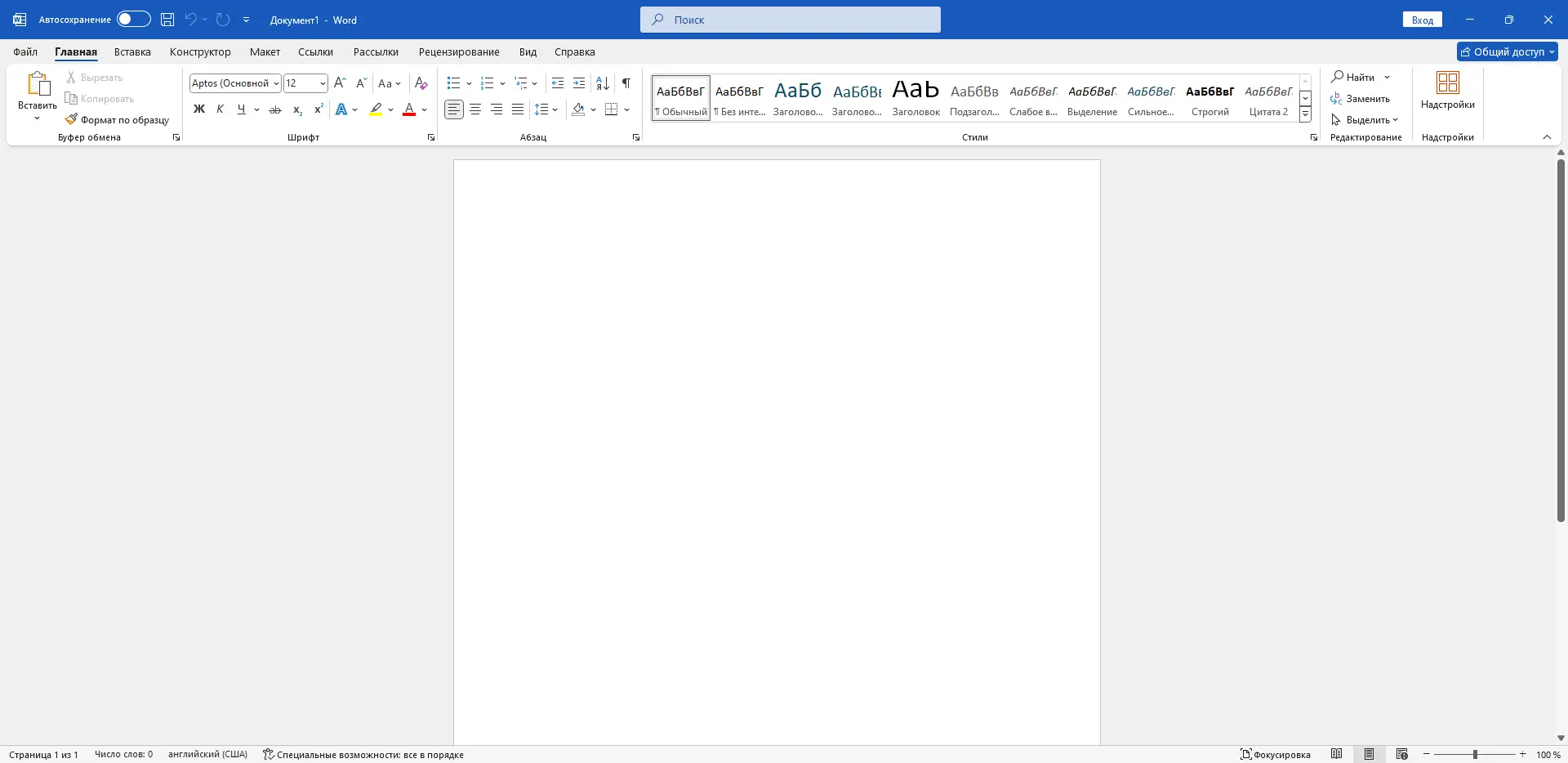
Task: Click into the Поиск search field
Action: (x=791, y=20)
